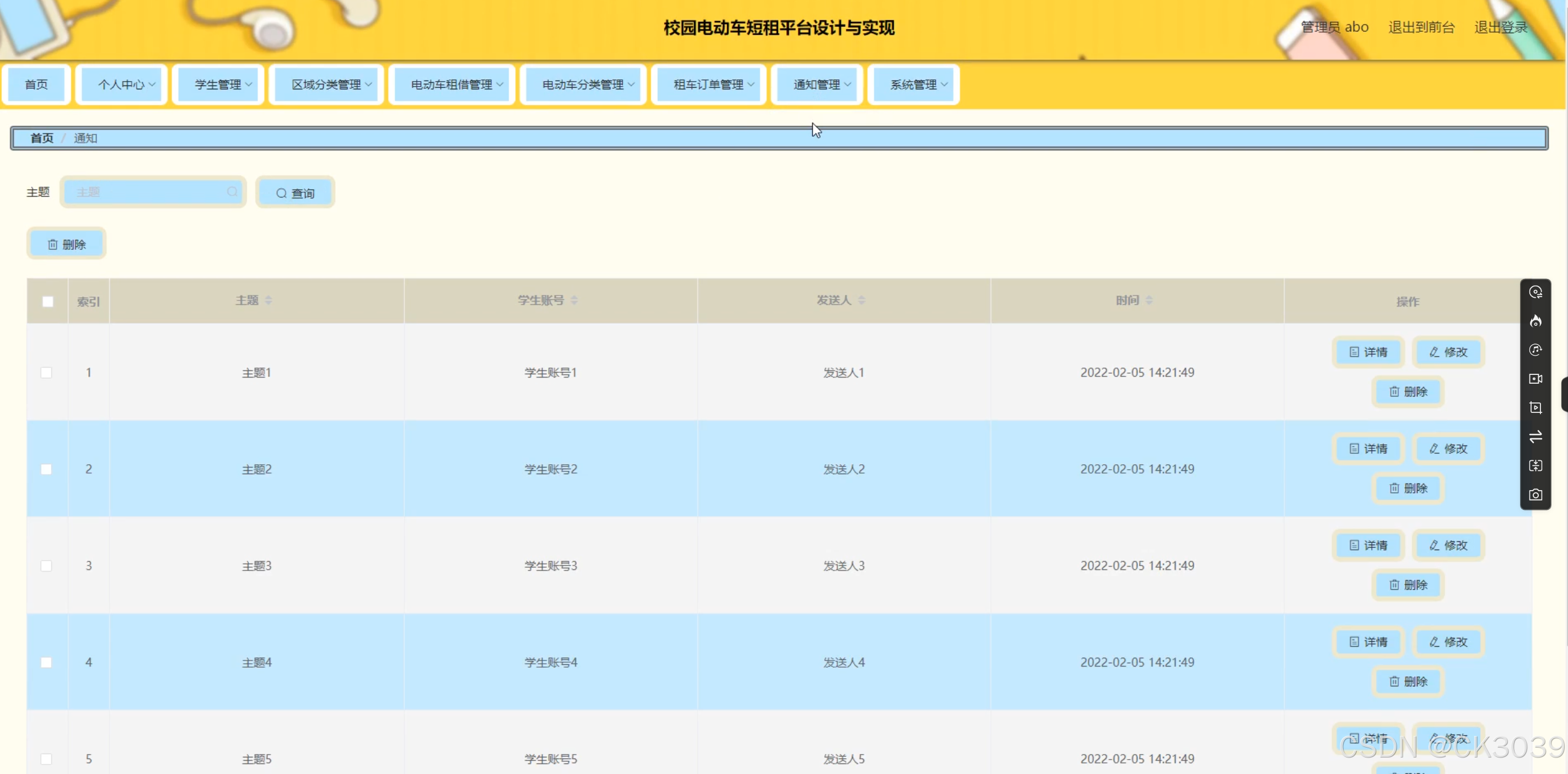The image size is (1568, 774).
Task: Click the screenshot camera icon
Action: coord(1535,495)
